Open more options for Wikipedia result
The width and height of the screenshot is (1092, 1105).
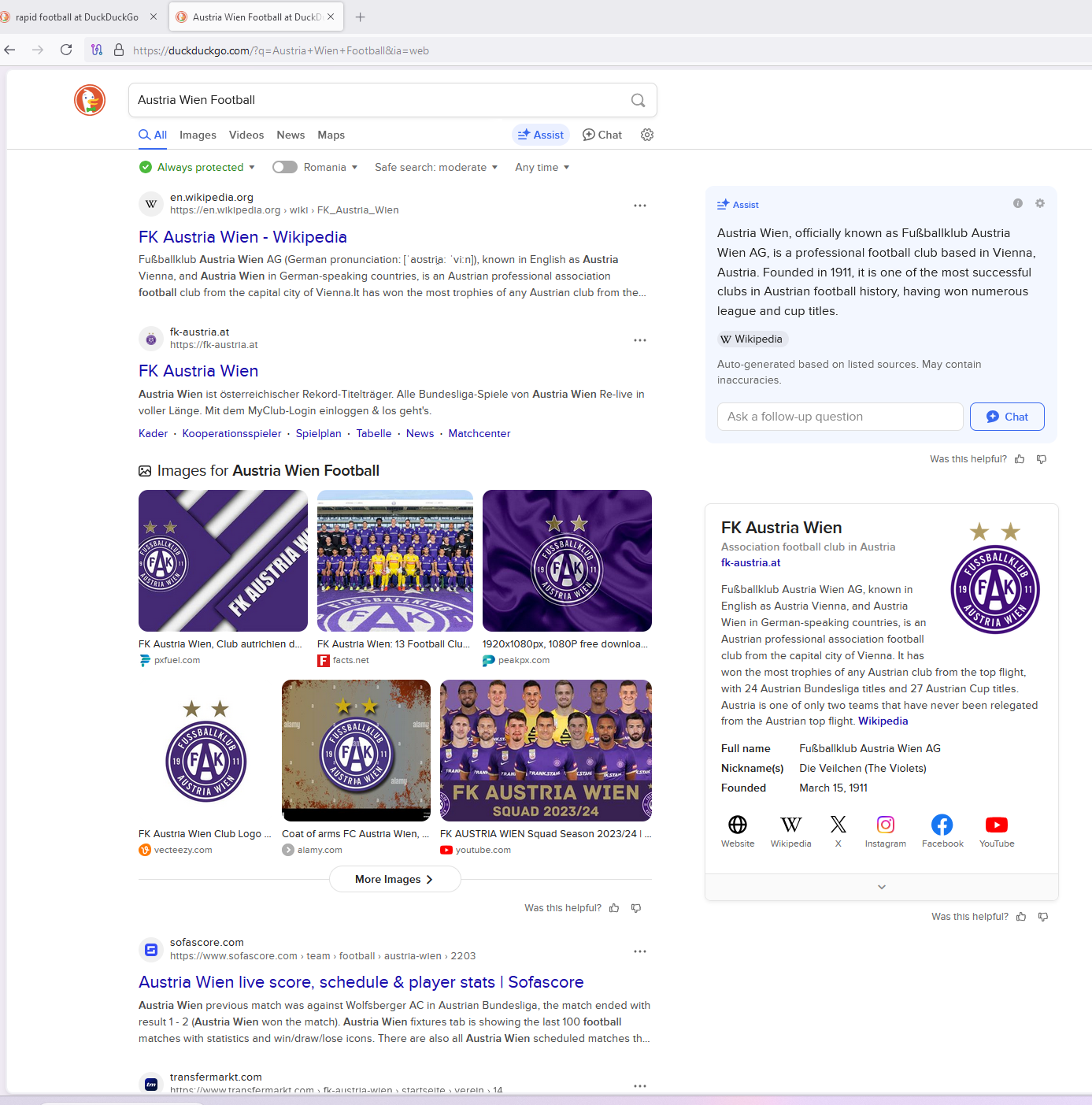pos(640,206)
